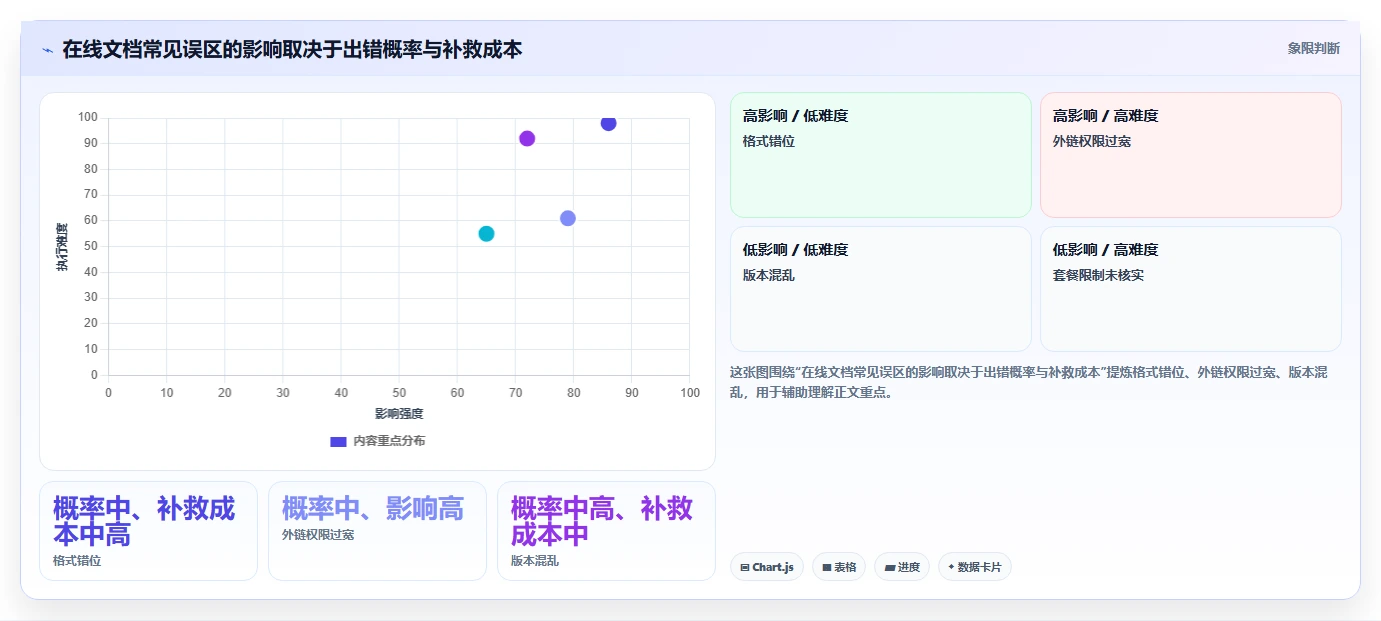Click the title 在线文档常见误区的影响取决于出错概率与补救成本

[x=292, y=49]
